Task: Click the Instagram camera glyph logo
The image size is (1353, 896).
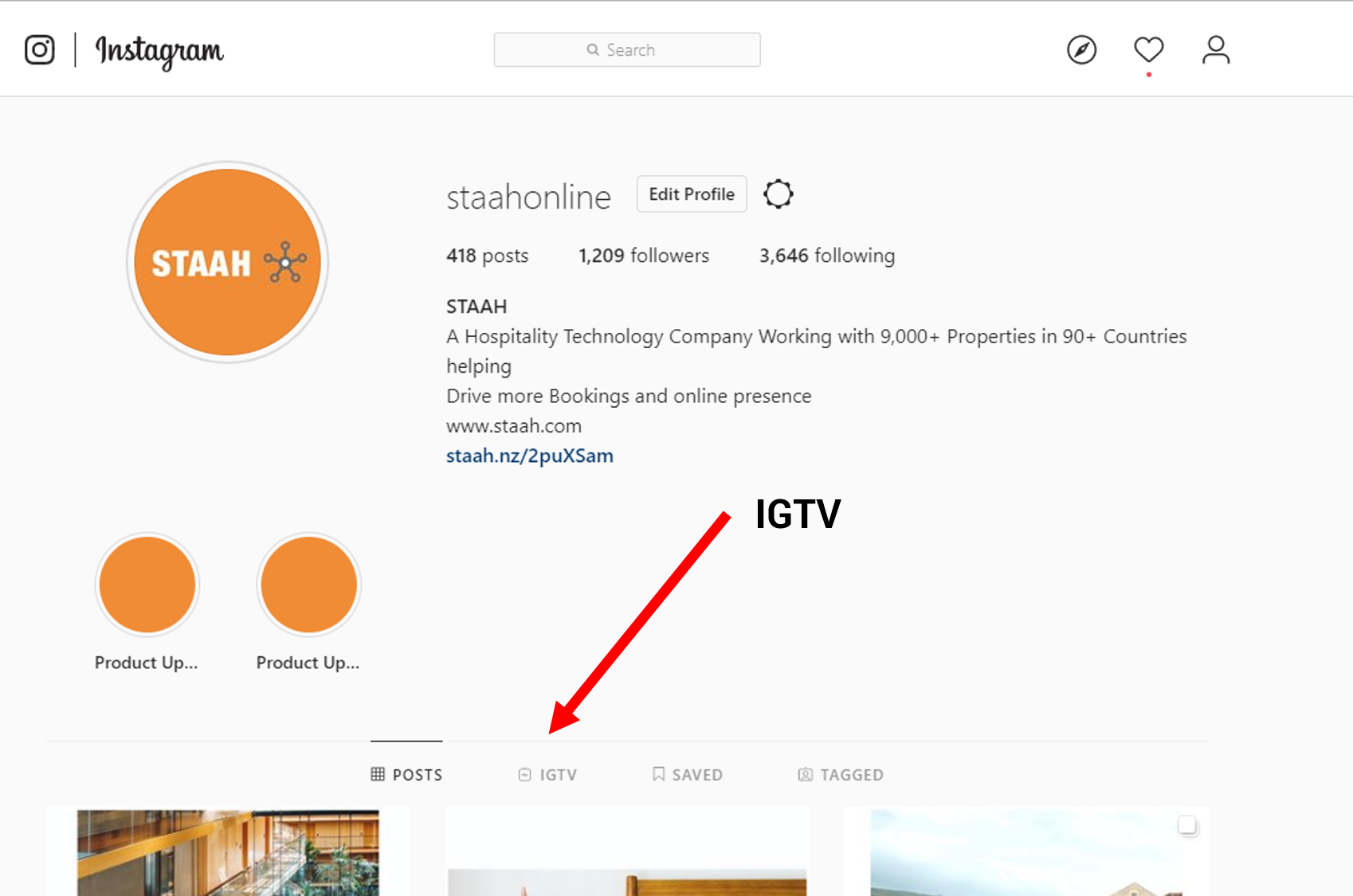Action: point(39,49)
